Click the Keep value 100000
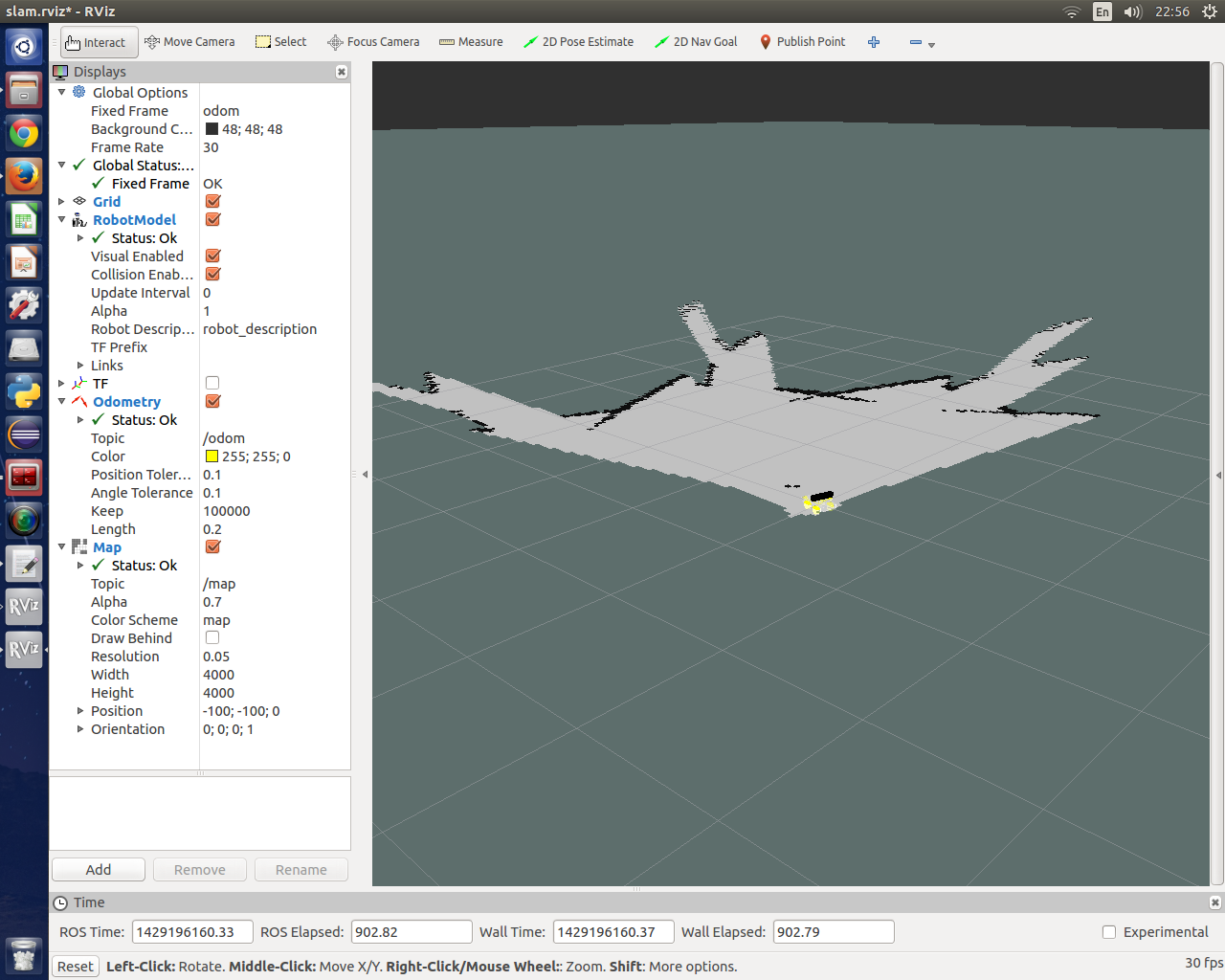Screen dimensions: 1225x980 coord(227,511)
